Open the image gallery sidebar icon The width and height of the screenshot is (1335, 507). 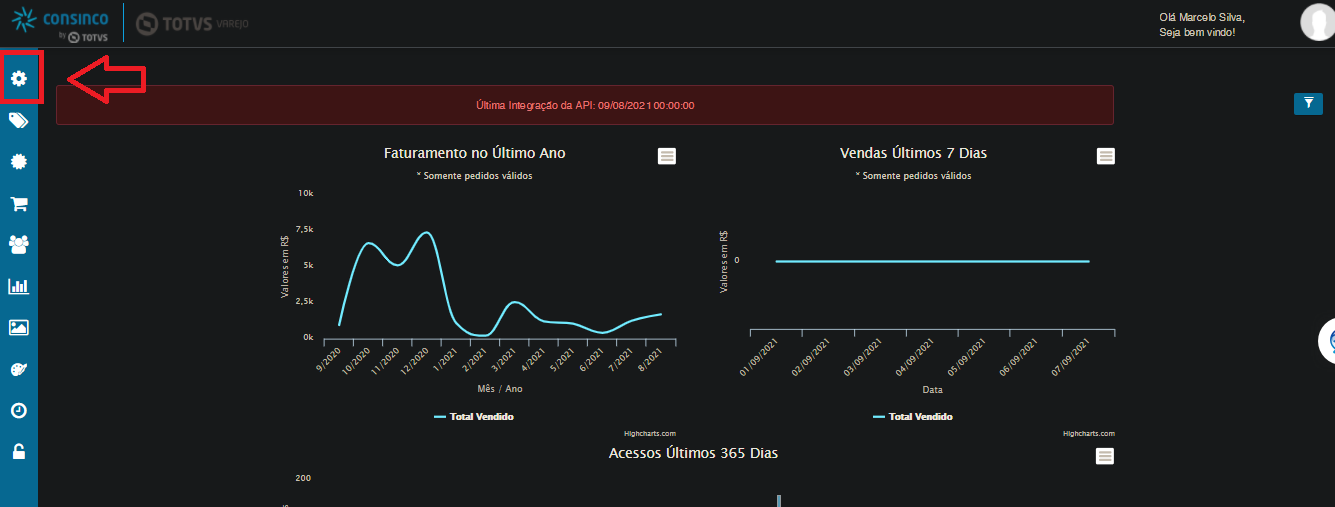[19, 327]
